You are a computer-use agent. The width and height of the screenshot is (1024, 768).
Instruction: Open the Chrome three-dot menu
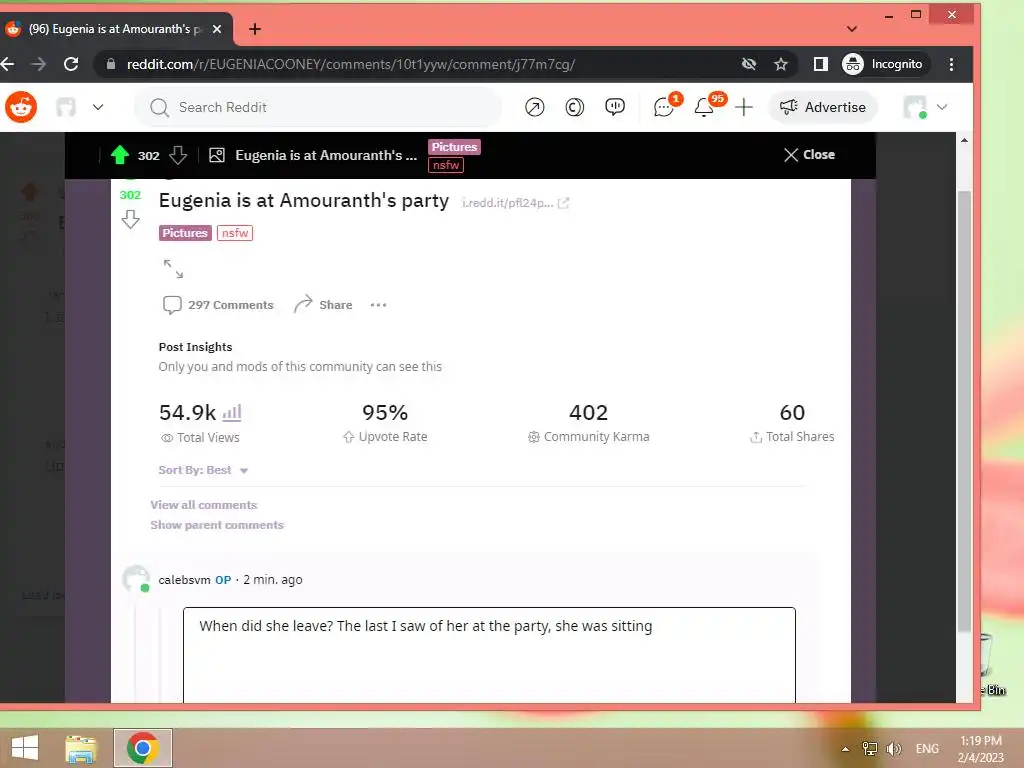point(951,64)
